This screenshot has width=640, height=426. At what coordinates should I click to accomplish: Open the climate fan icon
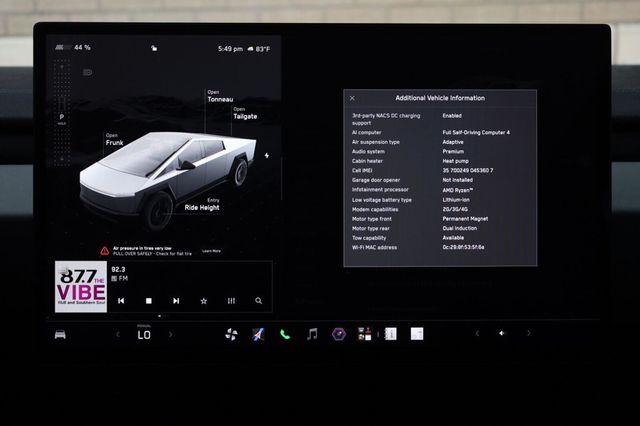[x=231, y=334]
